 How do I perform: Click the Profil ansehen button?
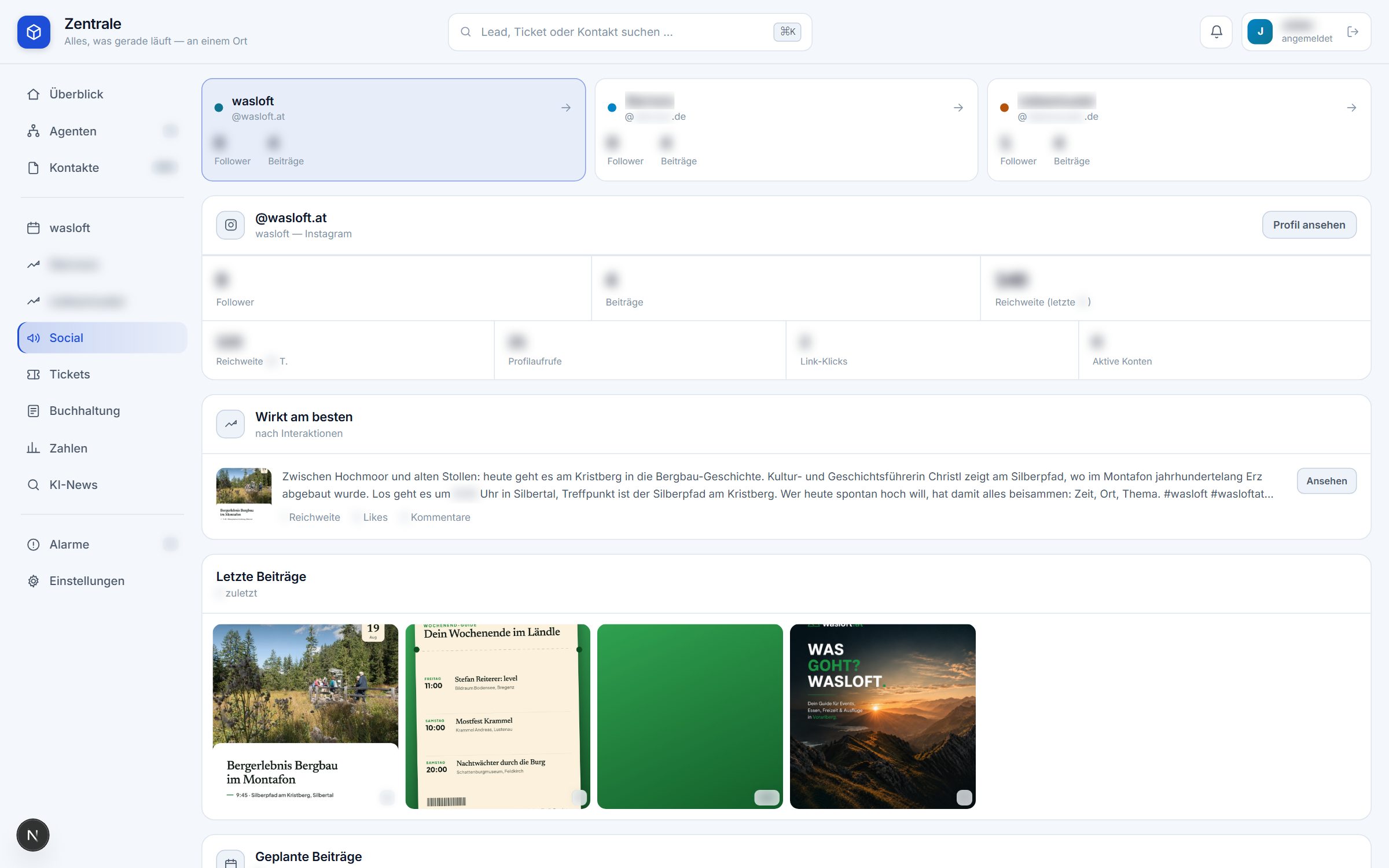[1309, 225]
